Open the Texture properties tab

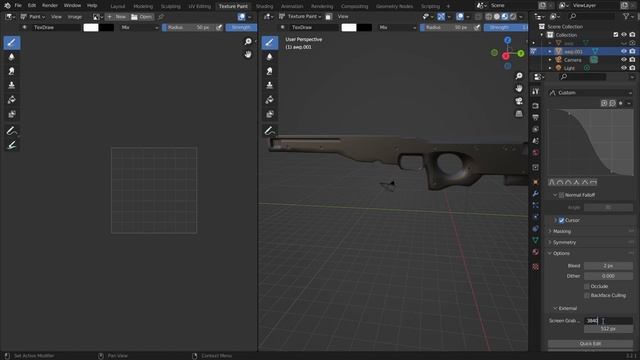click(x=536, y=267)
